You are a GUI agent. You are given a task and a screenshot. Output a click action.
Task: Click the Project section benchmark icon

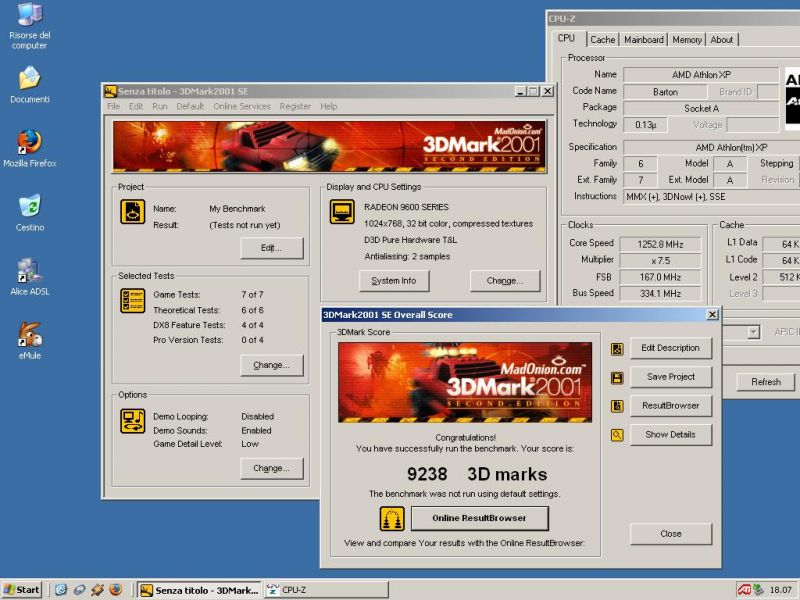pos(133,212)
